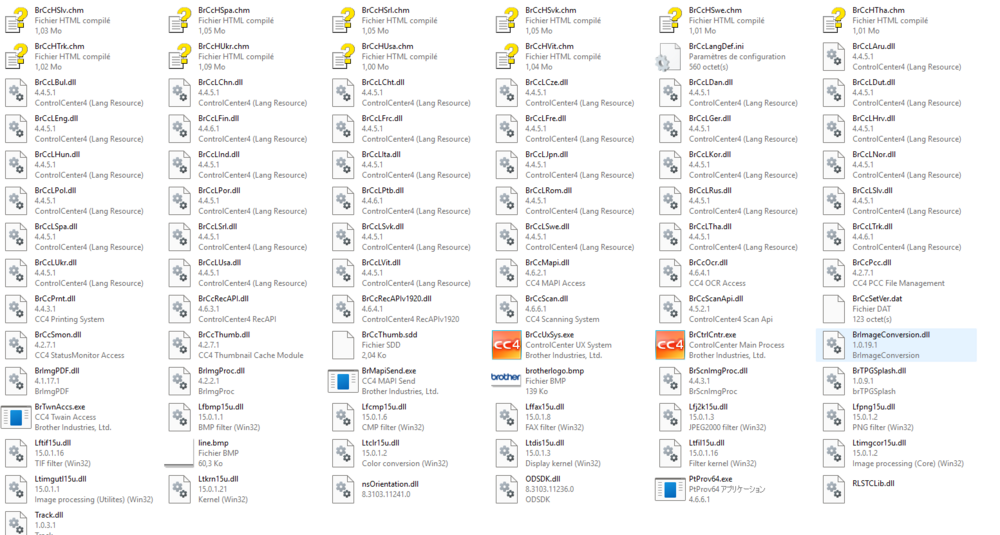Select the BrCcHUsa.chm help icon
The height and width of the screenshot is (535, 1000).
[343, 56]
